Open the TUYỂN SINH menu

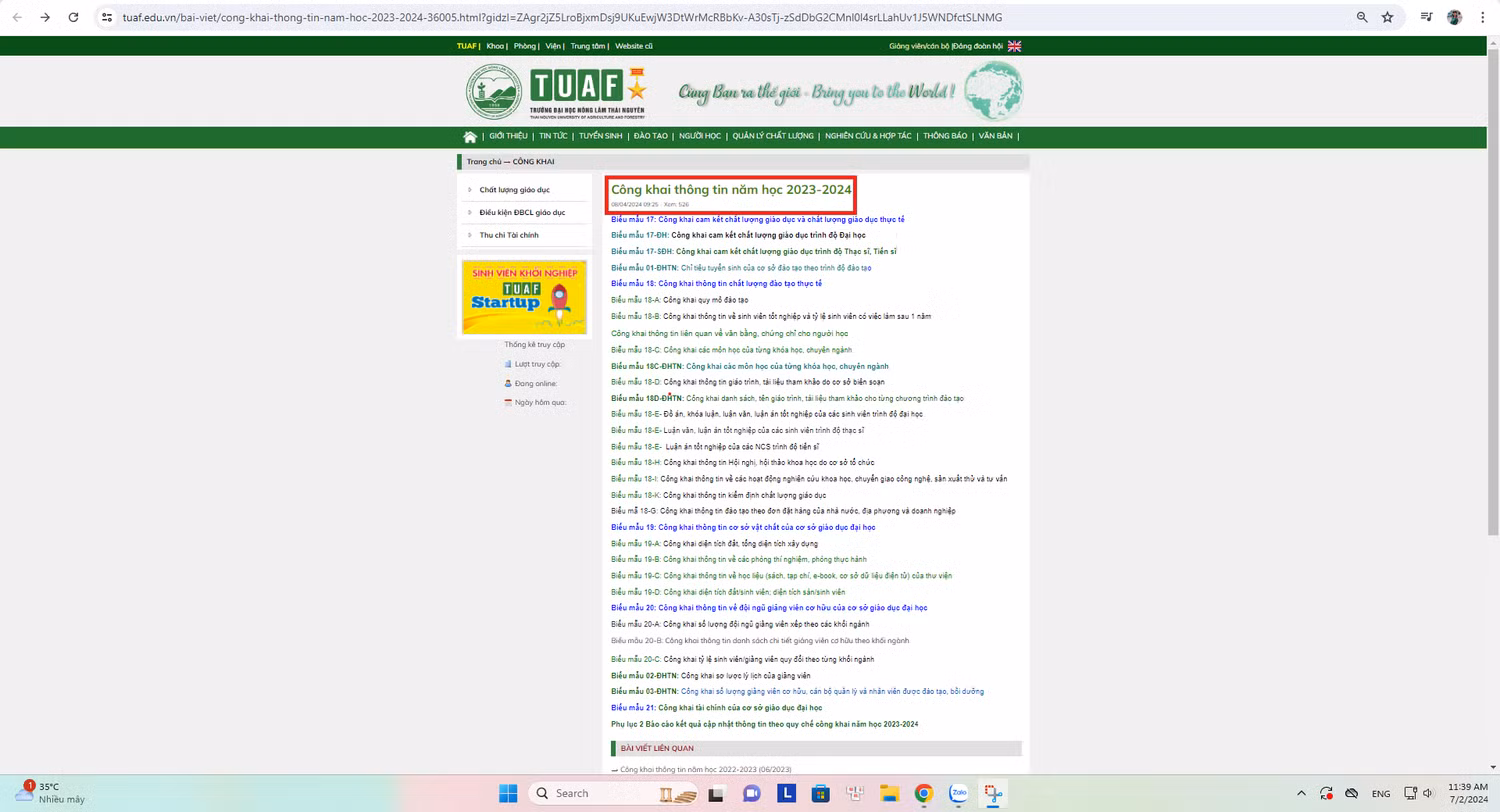pos(600,136)
